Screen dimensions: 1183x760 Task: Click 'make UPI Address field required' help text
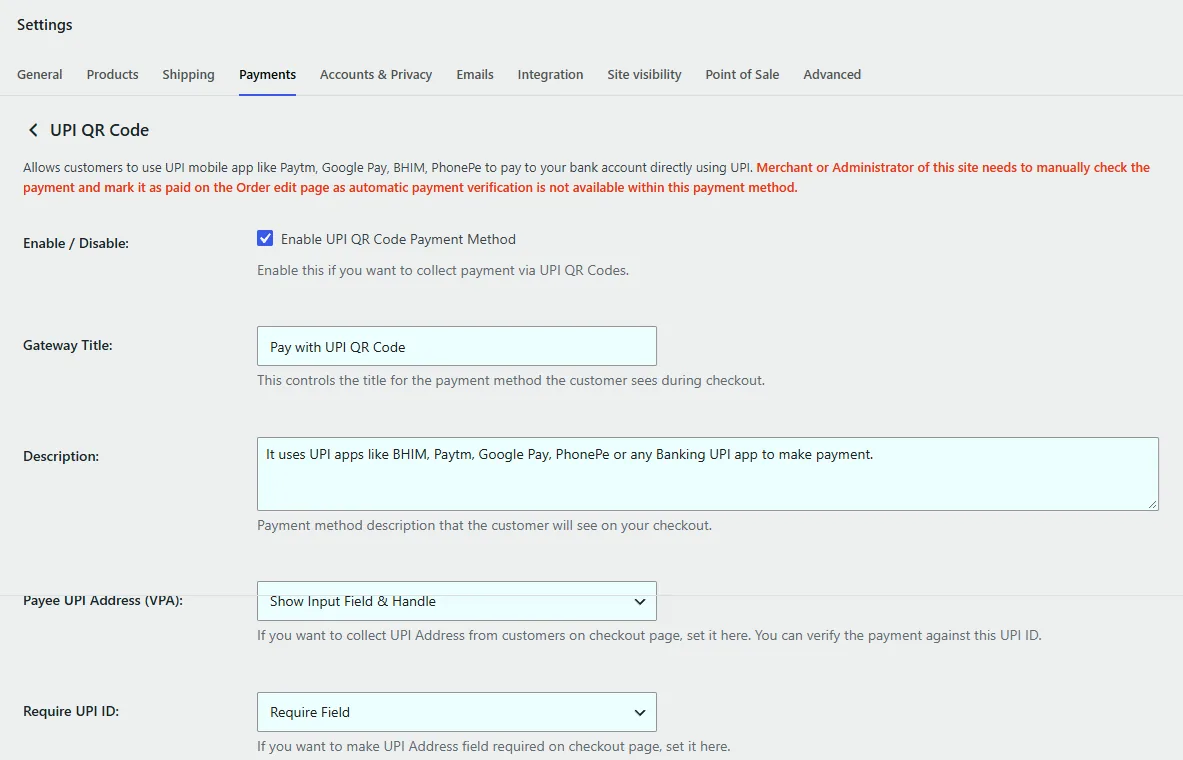(x=493, y=746)
